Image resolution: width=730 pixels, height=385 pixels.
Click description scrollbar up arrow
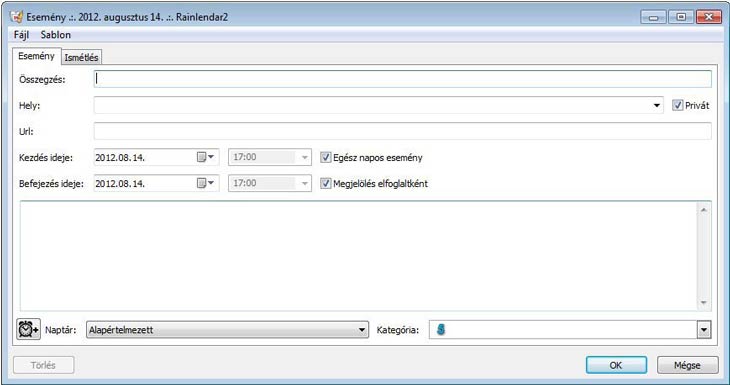(703, 210)
